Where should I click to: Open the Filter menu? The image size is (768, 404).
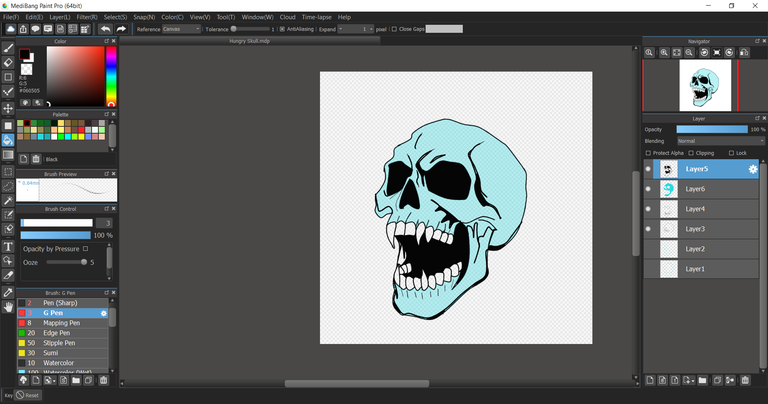[87, 17]
